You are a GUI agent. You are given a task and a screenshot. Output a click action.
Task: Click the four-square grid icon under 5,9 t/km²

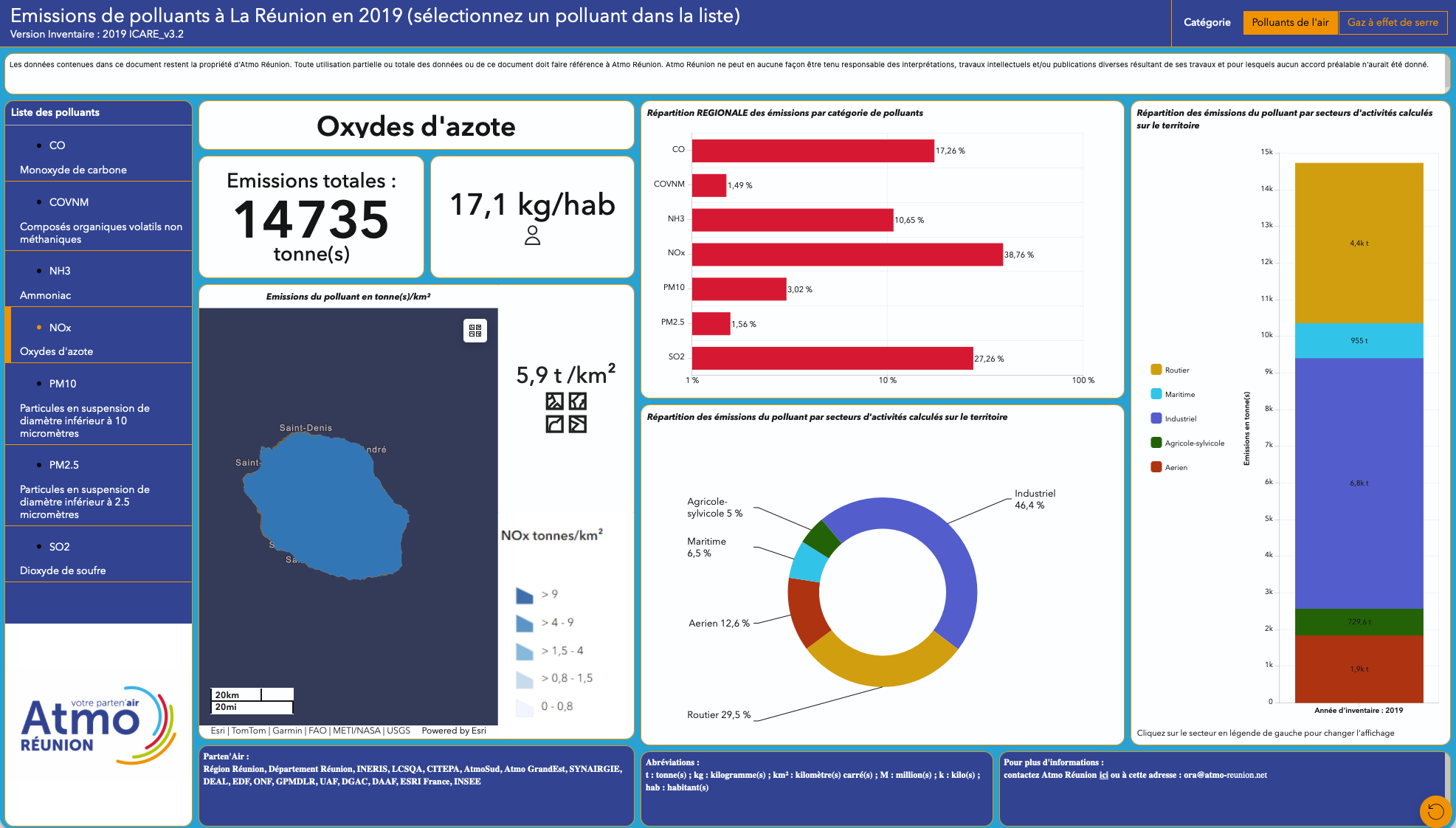tap(566, 413)
